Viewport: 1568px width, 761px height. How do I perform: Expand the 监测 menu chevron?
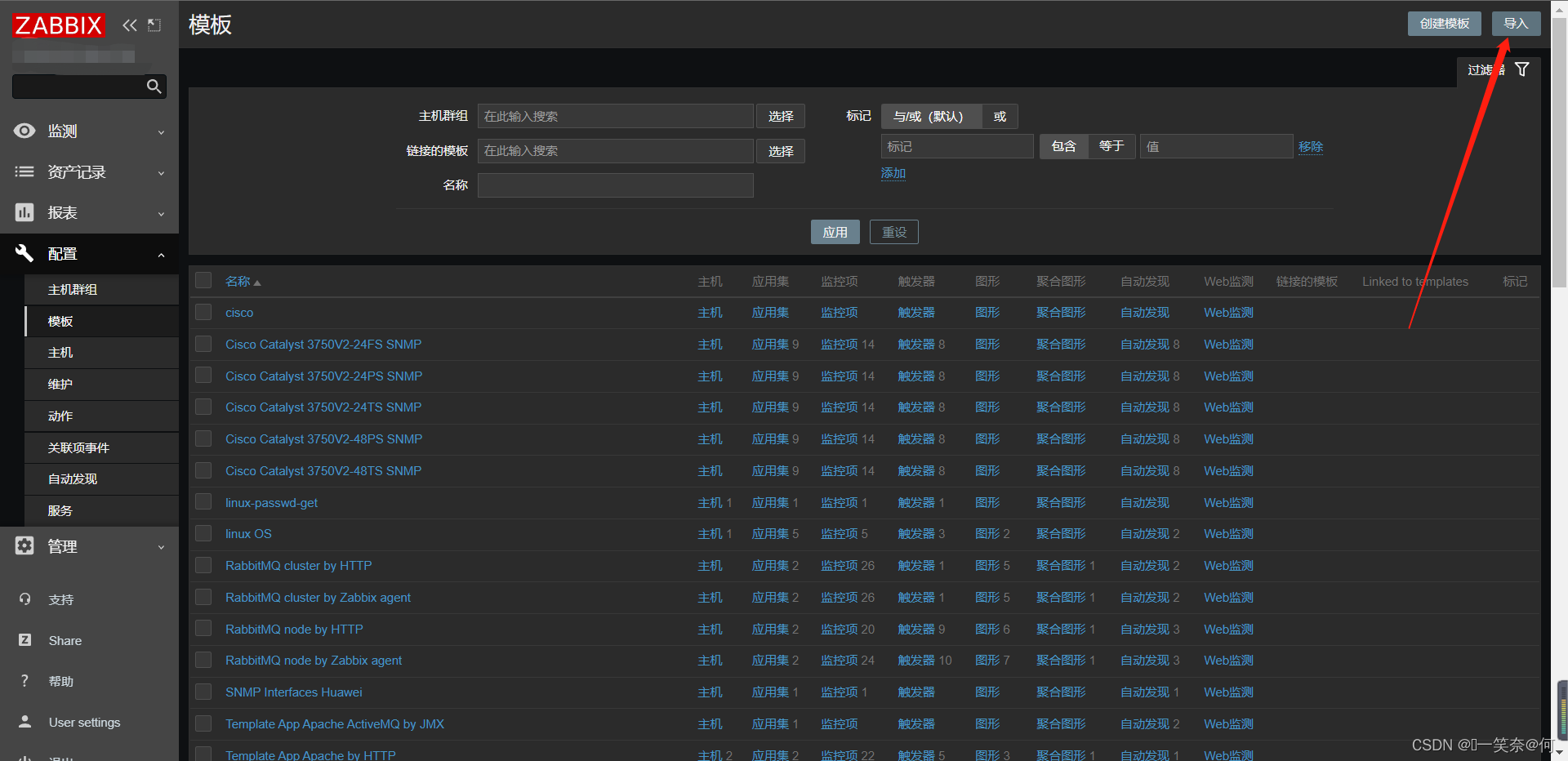[161, 132]
